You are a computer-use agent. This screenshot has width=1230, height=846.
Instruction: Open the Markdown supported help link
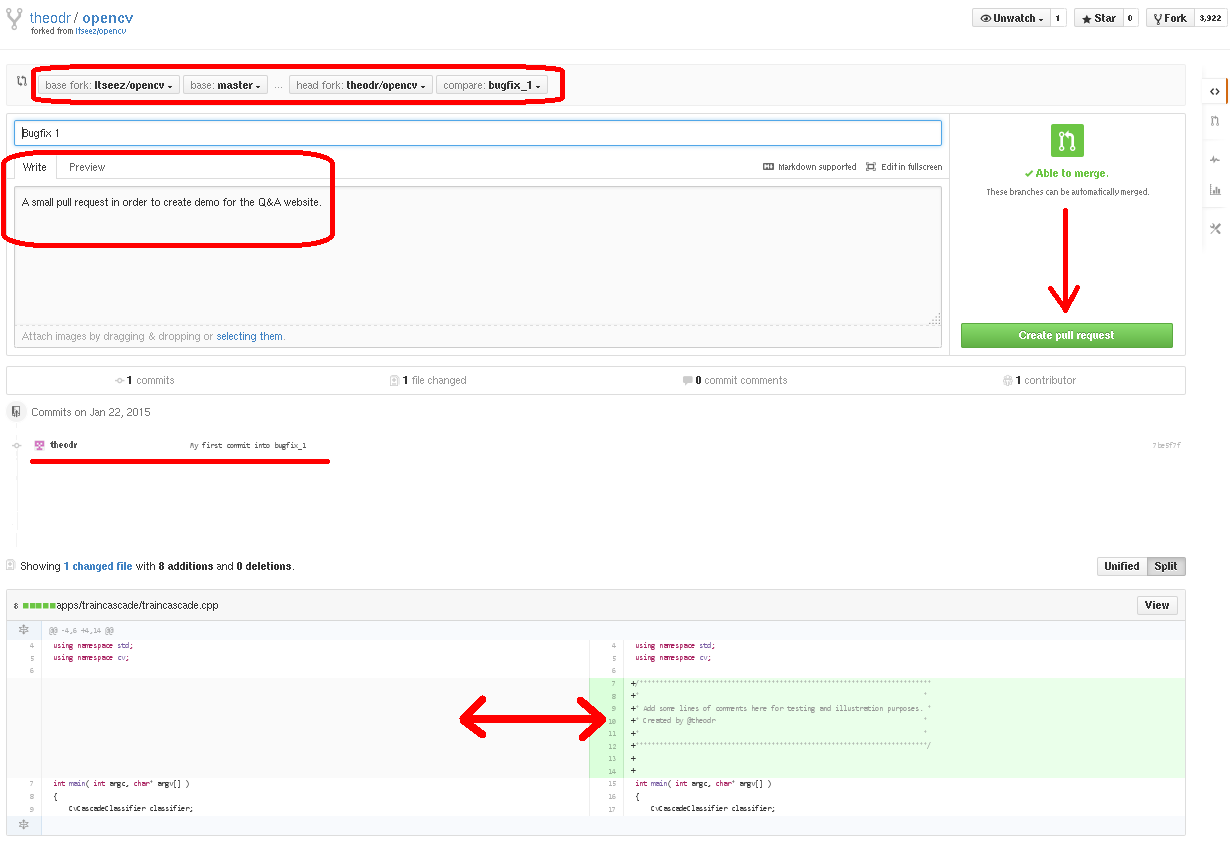pyautogui.click(x=810, y=167)
